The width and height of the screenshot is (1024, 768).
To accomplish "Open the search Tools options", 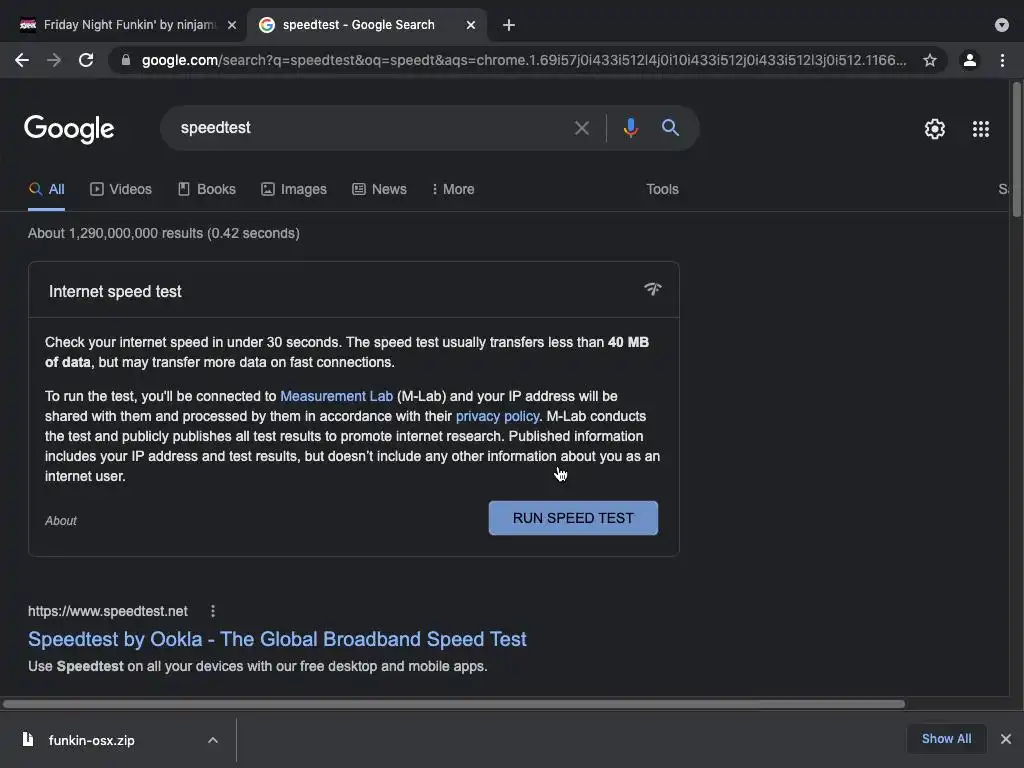I will tap(662, 189).
